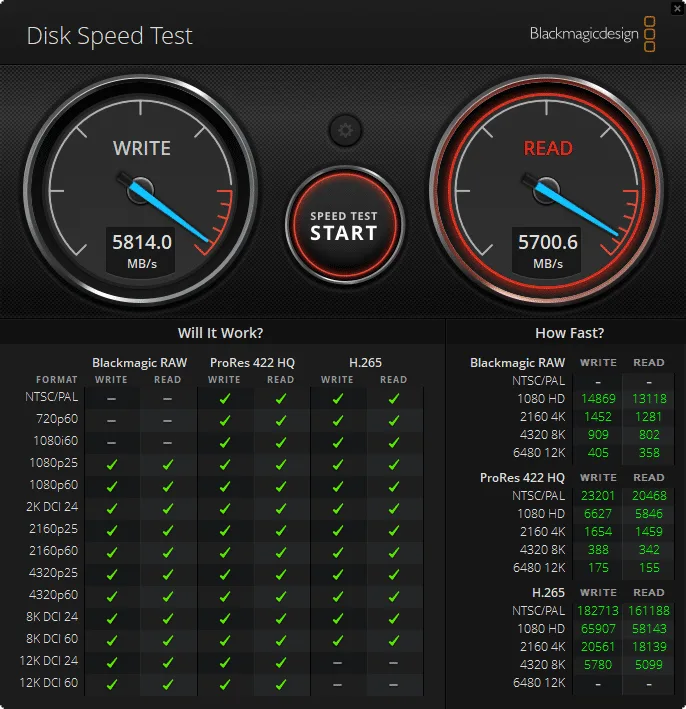
Task: Click the ProRes NTSC/PAL read value 20468
Action: [649, 496]
